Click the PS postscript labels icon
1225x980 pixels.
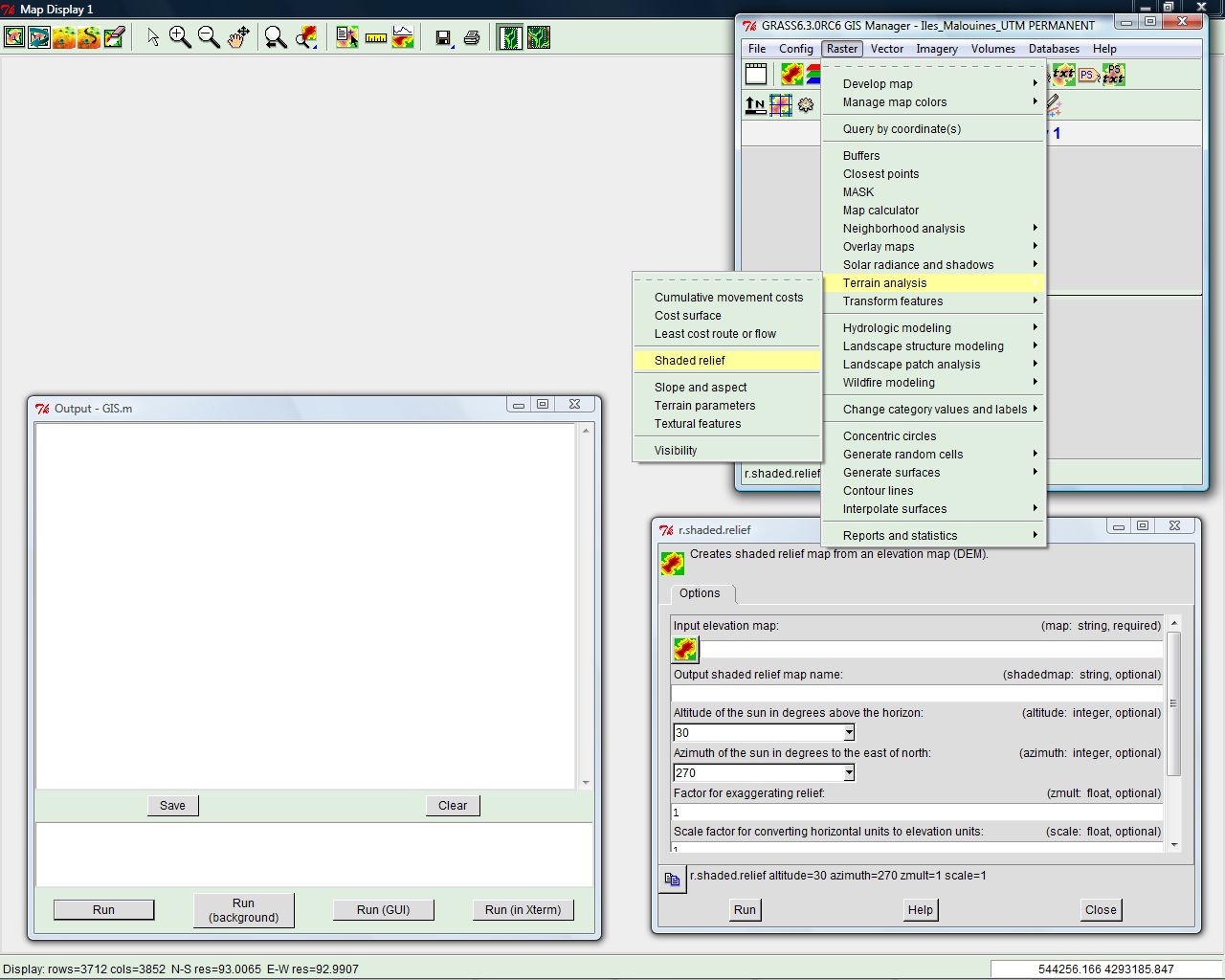tap(1087, 74)
